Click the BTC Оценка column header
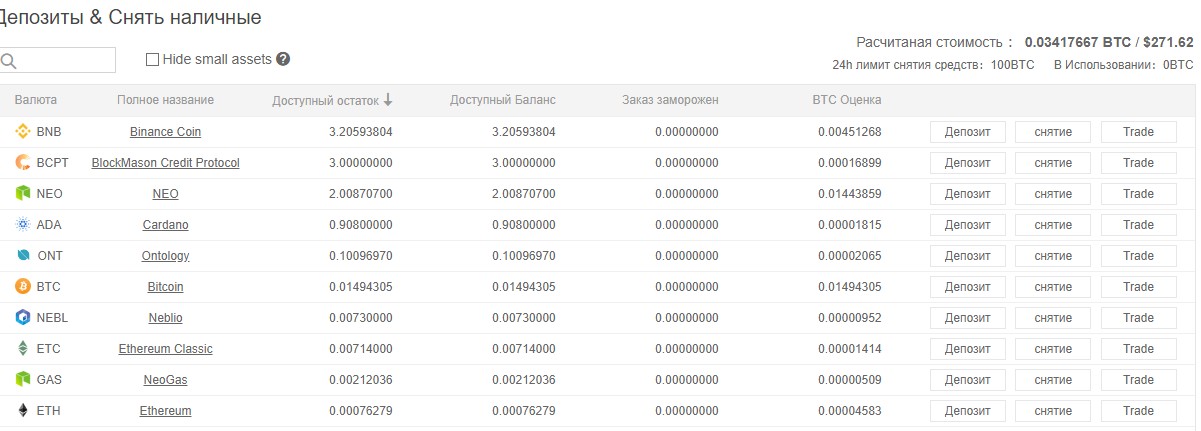The image size is (1201, 431). click(846, 100)
